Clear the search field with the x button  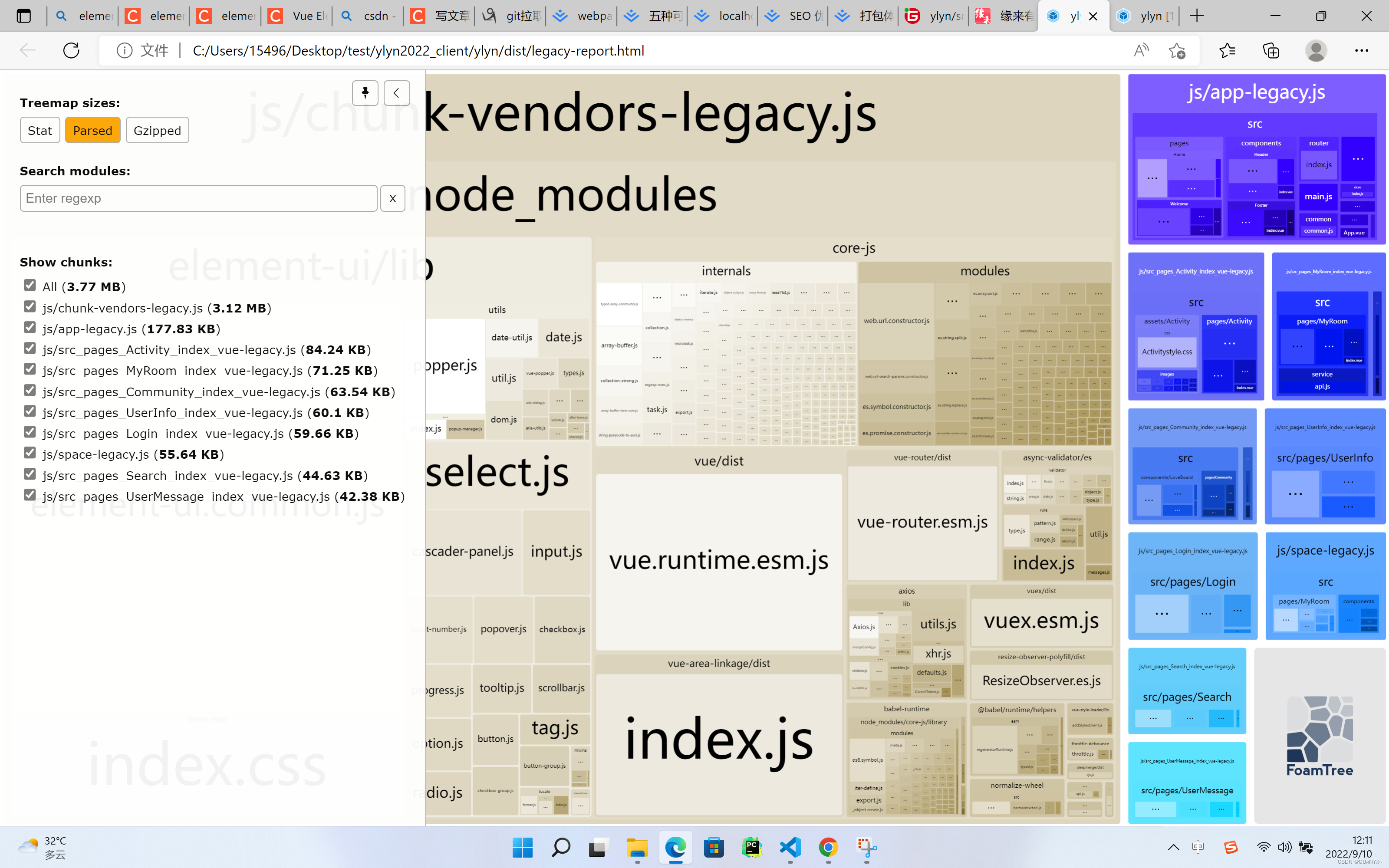click(x=392, y=199)
